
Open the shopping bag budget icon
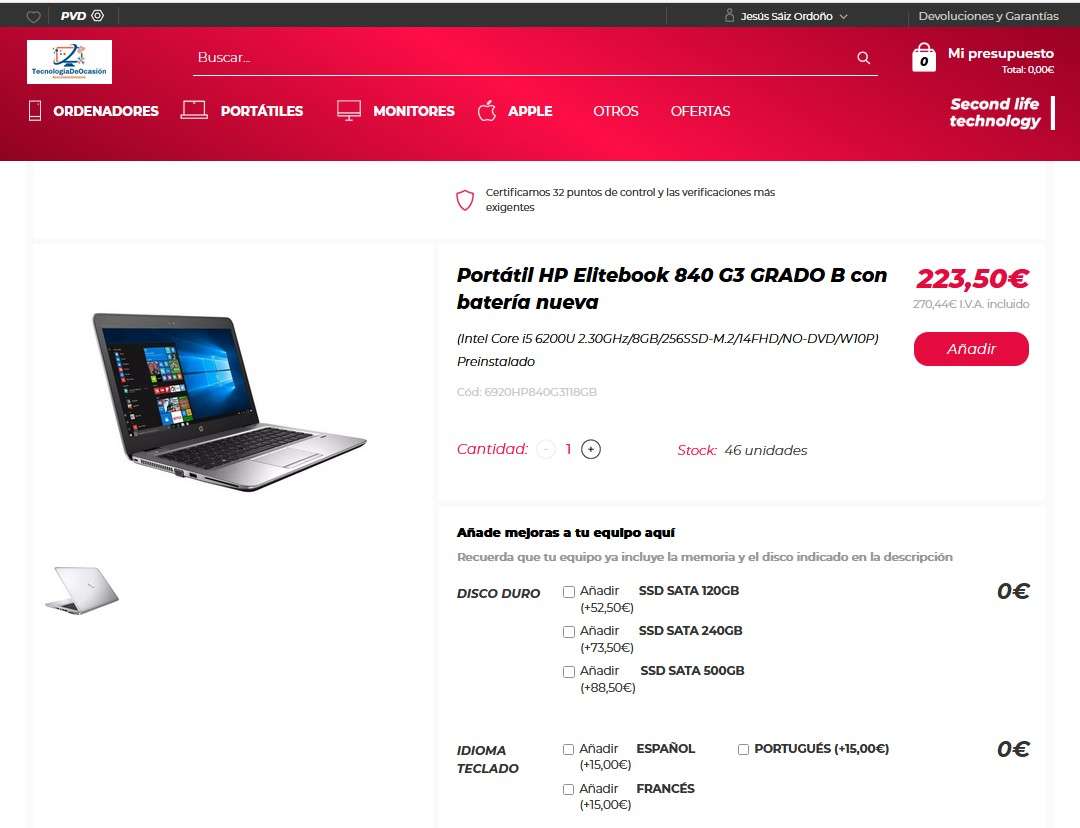point(924,57)
